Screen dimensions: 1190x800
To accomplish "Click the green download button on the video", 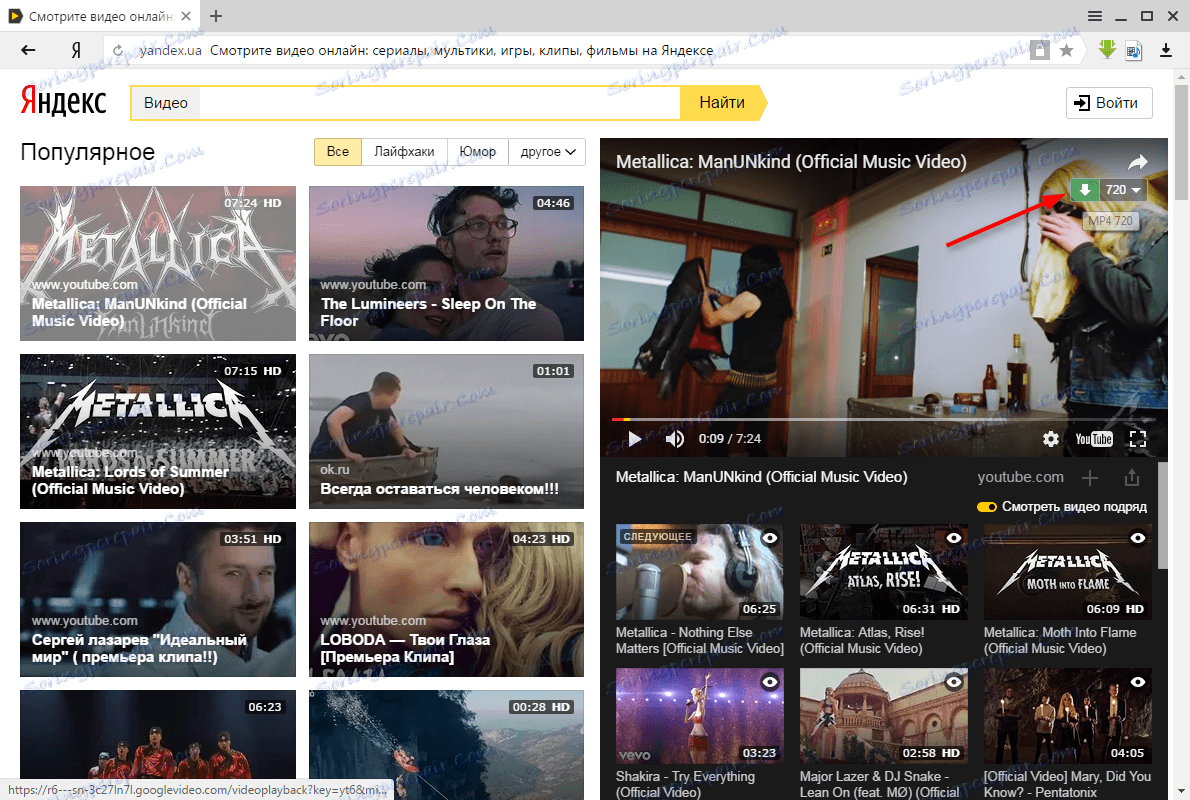I will pyautogui.click(x=1085, y=190).
